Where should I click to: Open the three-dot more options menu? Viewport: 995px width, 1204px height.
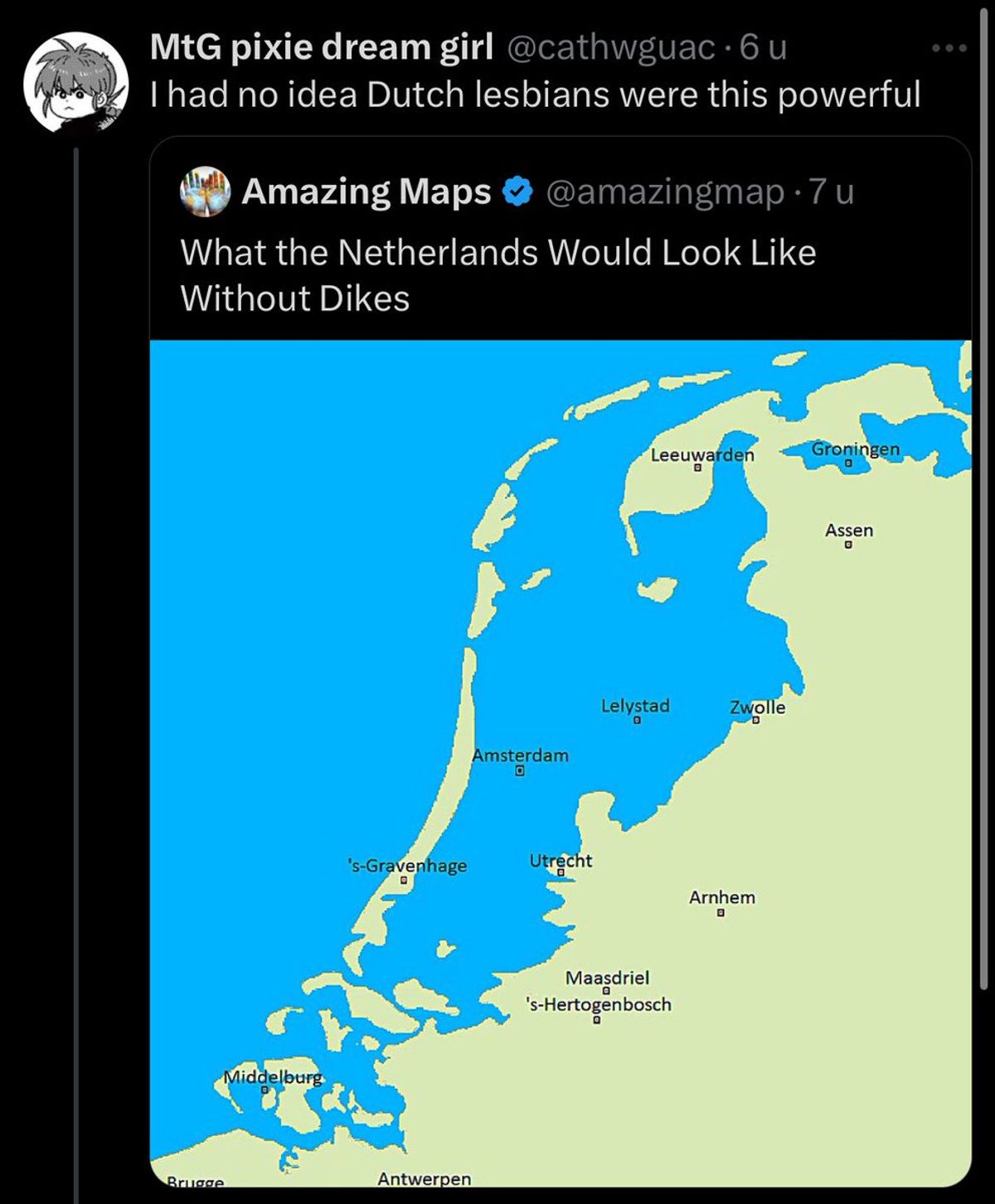pyautogui.click(x=949, y=48)
